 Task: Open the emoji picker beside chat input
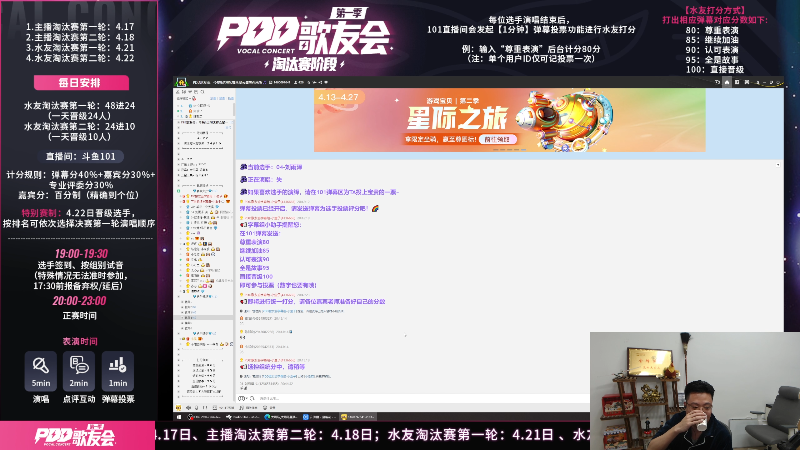pyautogui.click(x=242, y=398)
